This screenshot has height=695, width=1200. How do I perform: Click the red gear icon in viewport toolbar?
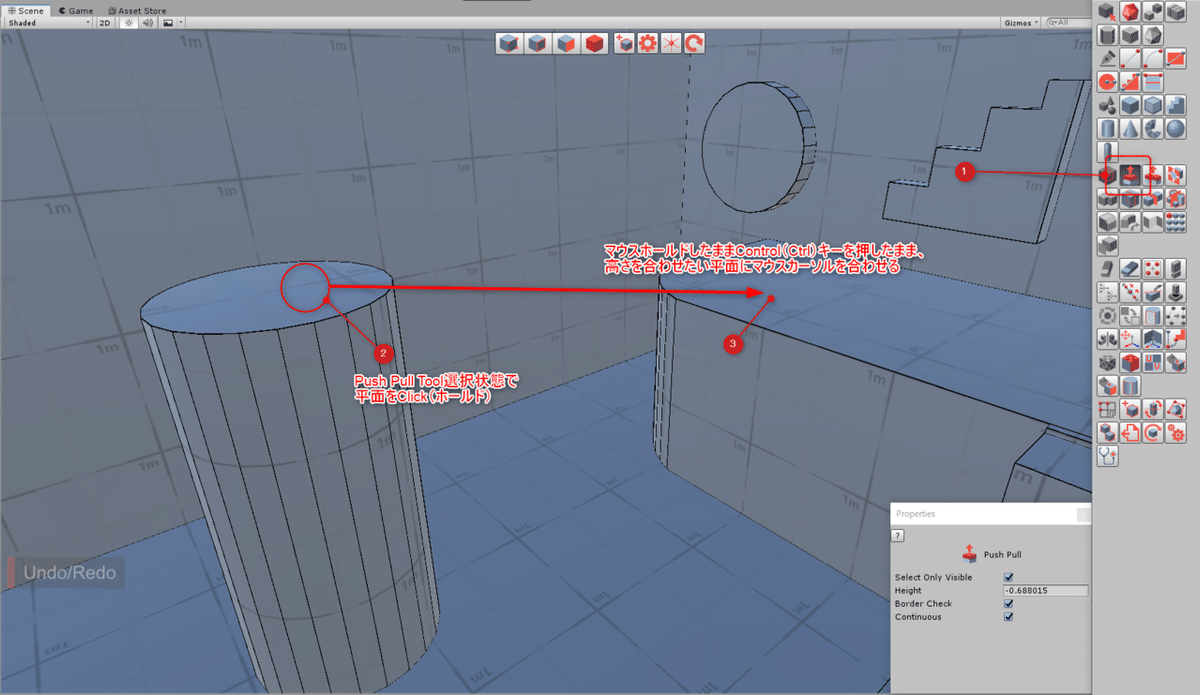[648, 43]
